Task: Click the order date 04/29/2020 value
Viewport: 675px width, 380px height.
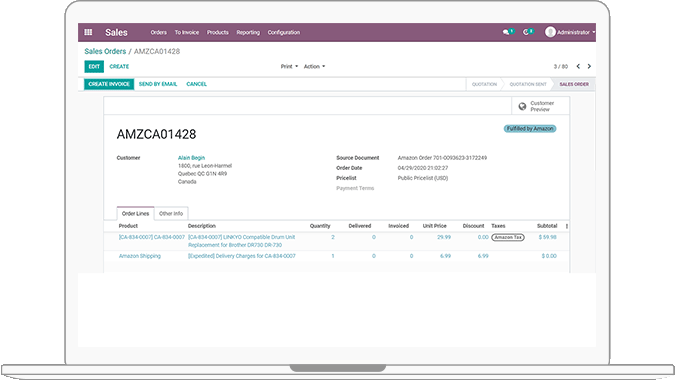Action: pos(423,168)
